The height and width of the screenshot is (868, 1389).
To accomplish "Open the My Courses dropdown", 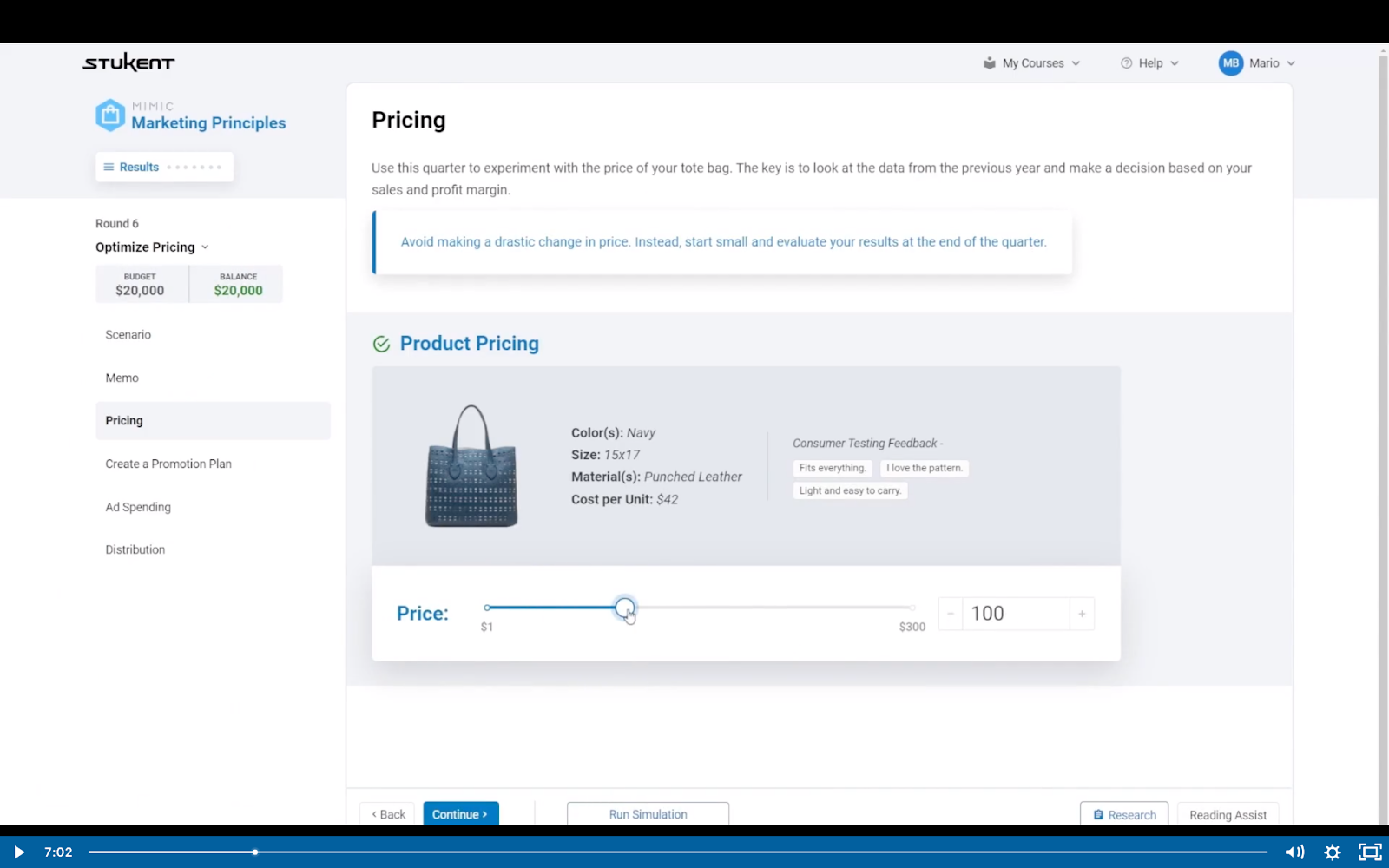I will [x=1032, y=63].
